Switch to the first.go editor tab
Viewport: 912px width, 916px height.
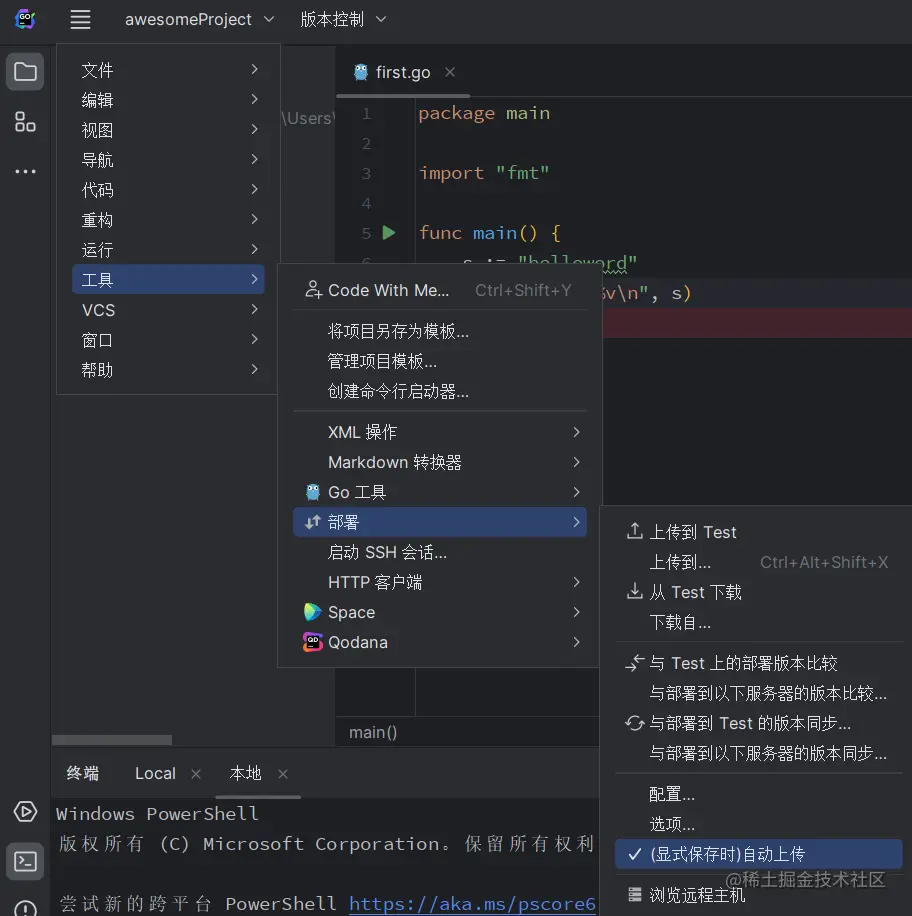[x=403, y=72]
